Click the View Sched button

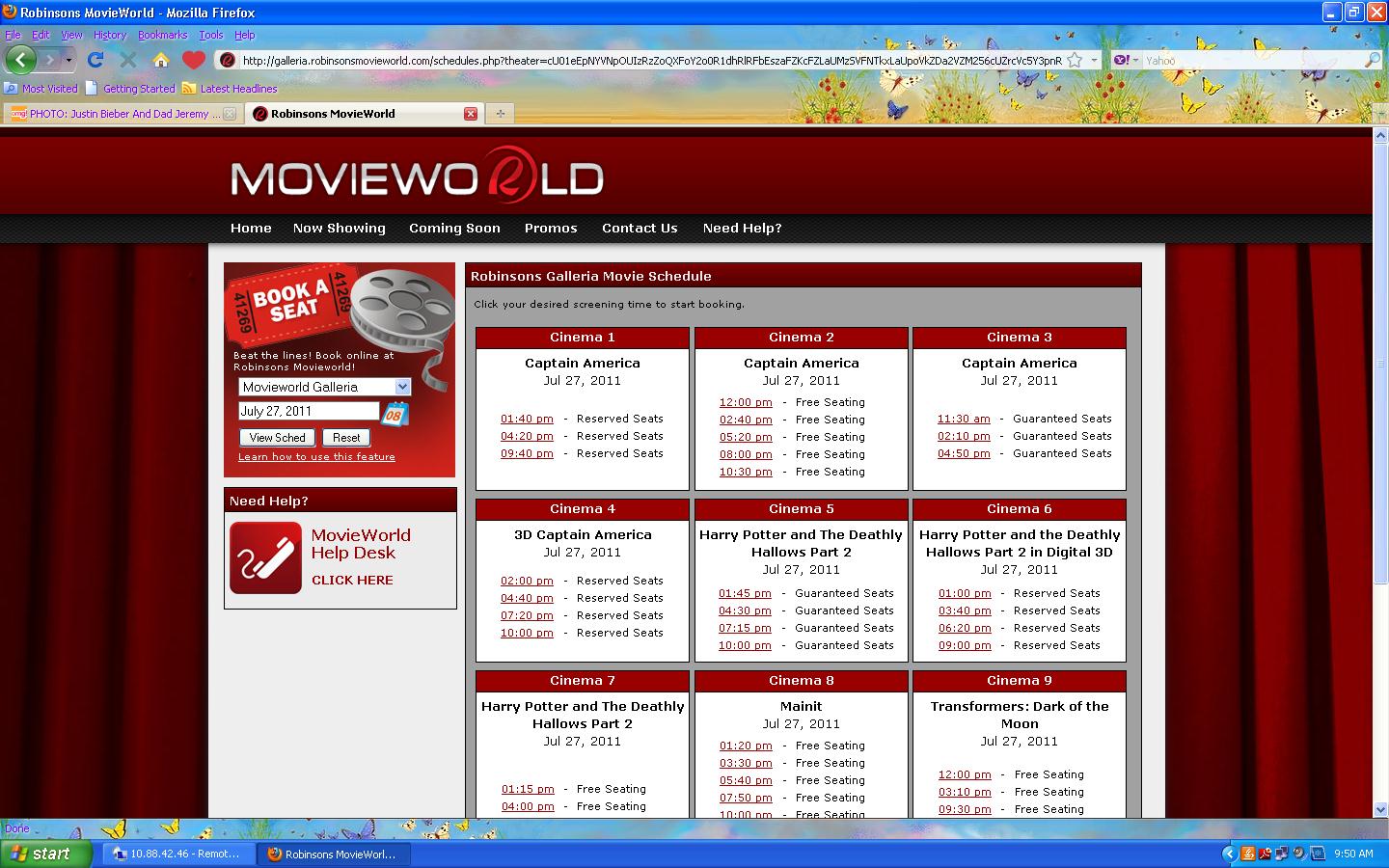277,437
